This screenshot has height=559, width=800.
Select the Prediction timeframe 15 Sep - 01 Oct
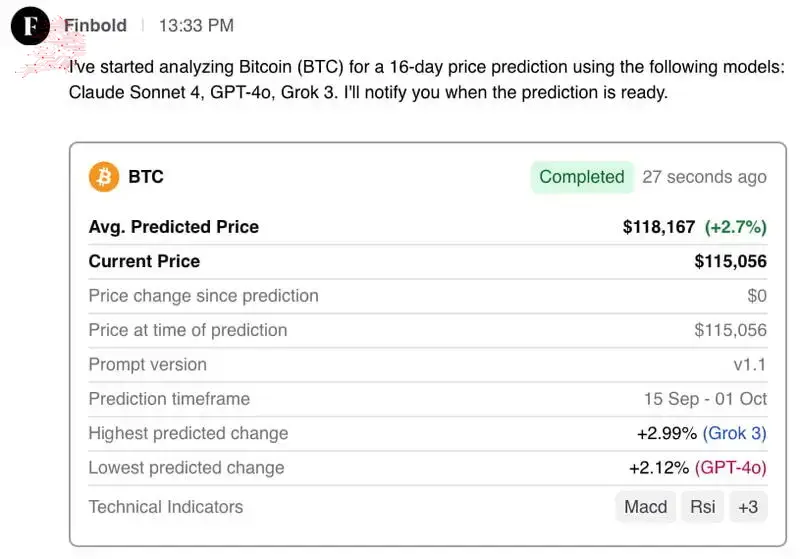pos(705,399)
